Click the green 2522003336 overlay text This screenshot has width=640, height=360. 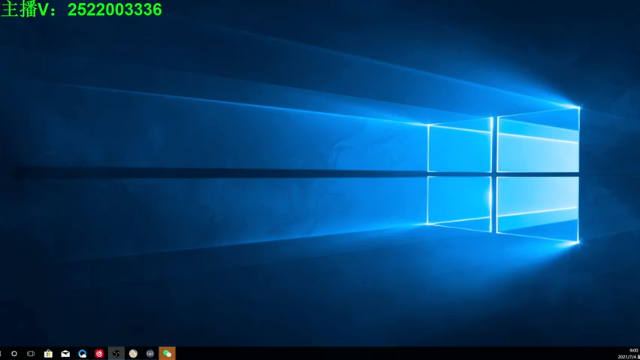(115, 10)
